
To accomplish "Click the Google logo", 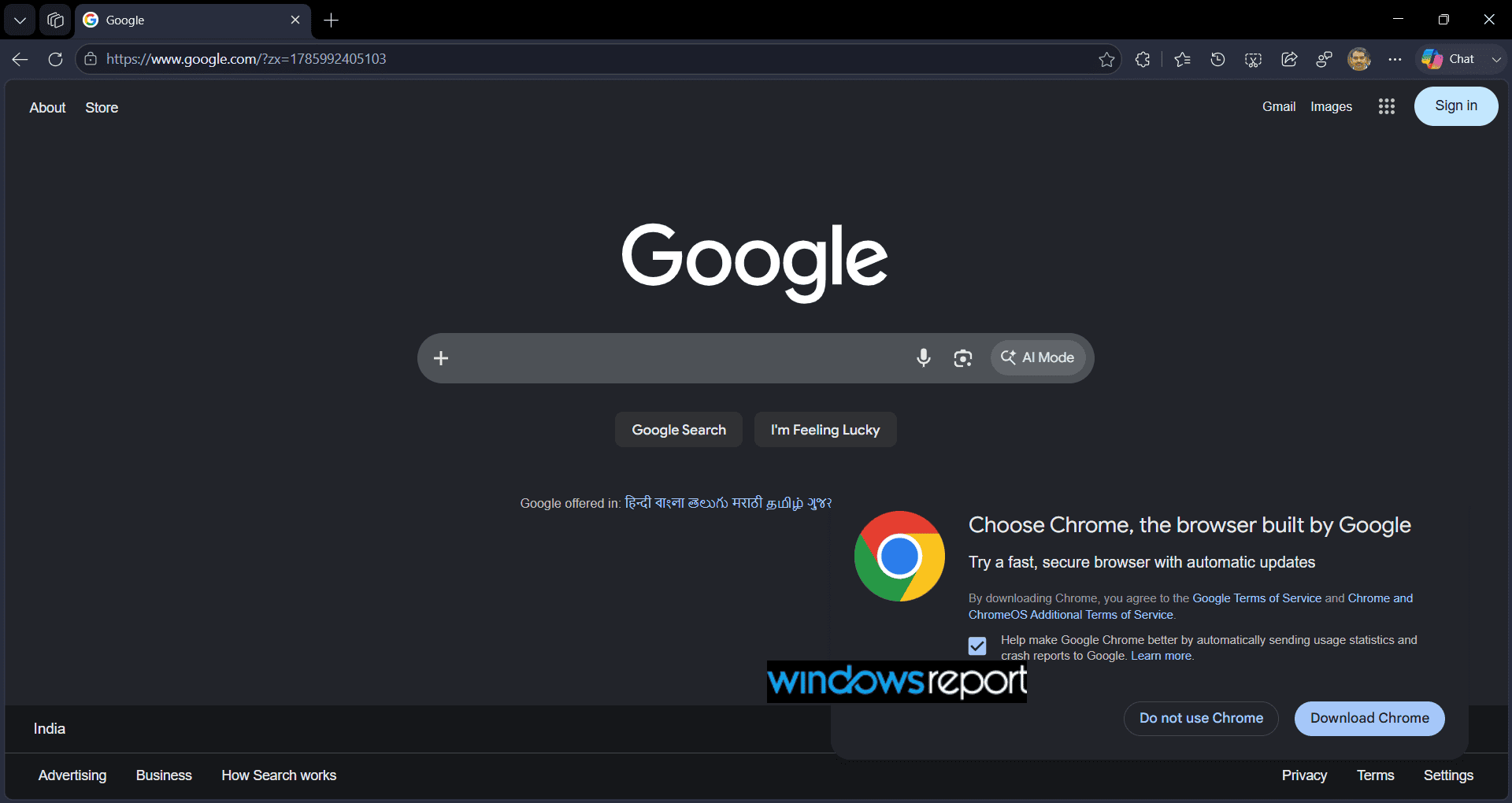I will [x=754, y=261].
